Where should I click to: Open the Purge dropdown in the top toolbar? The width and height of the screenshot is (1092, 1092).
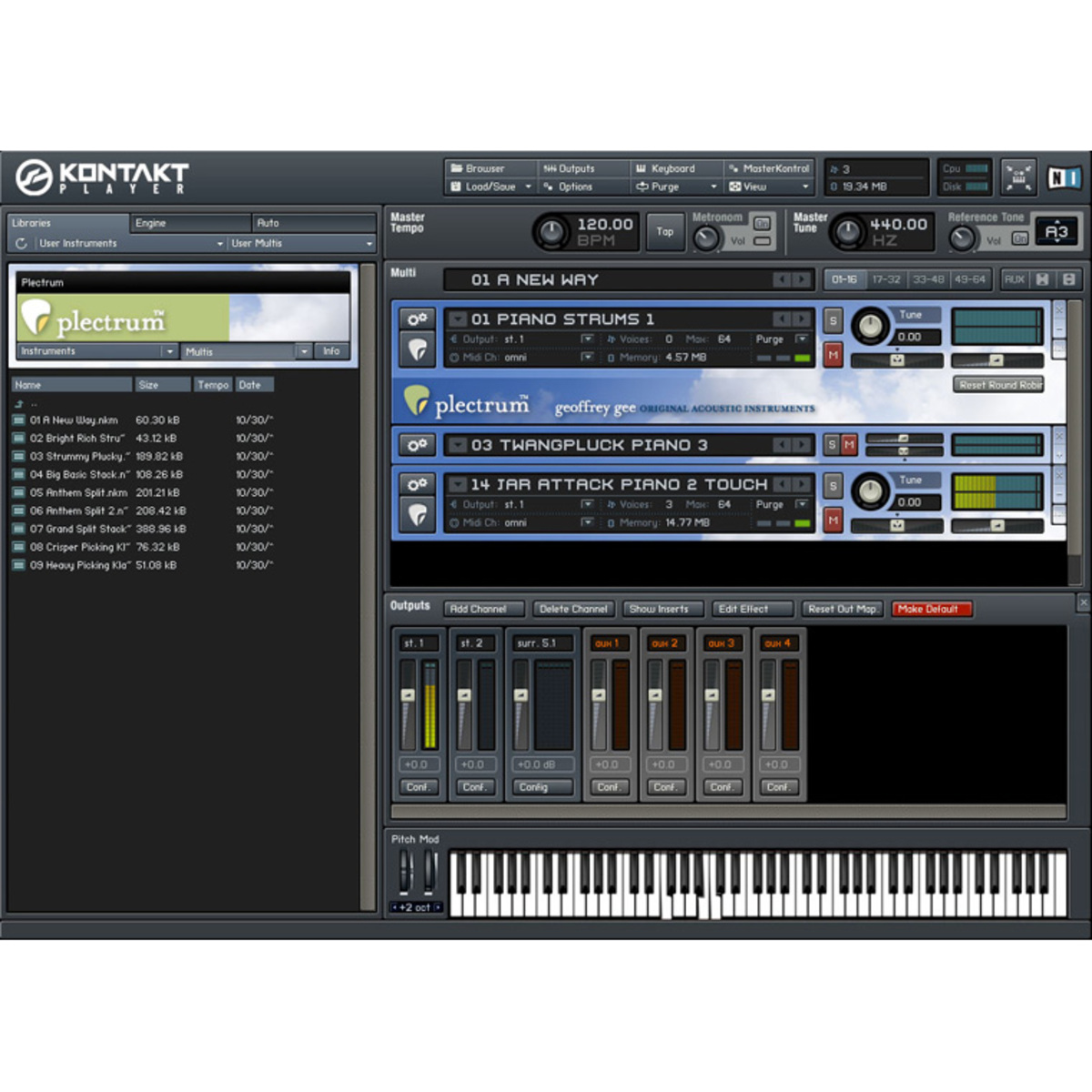coord(676,187)
